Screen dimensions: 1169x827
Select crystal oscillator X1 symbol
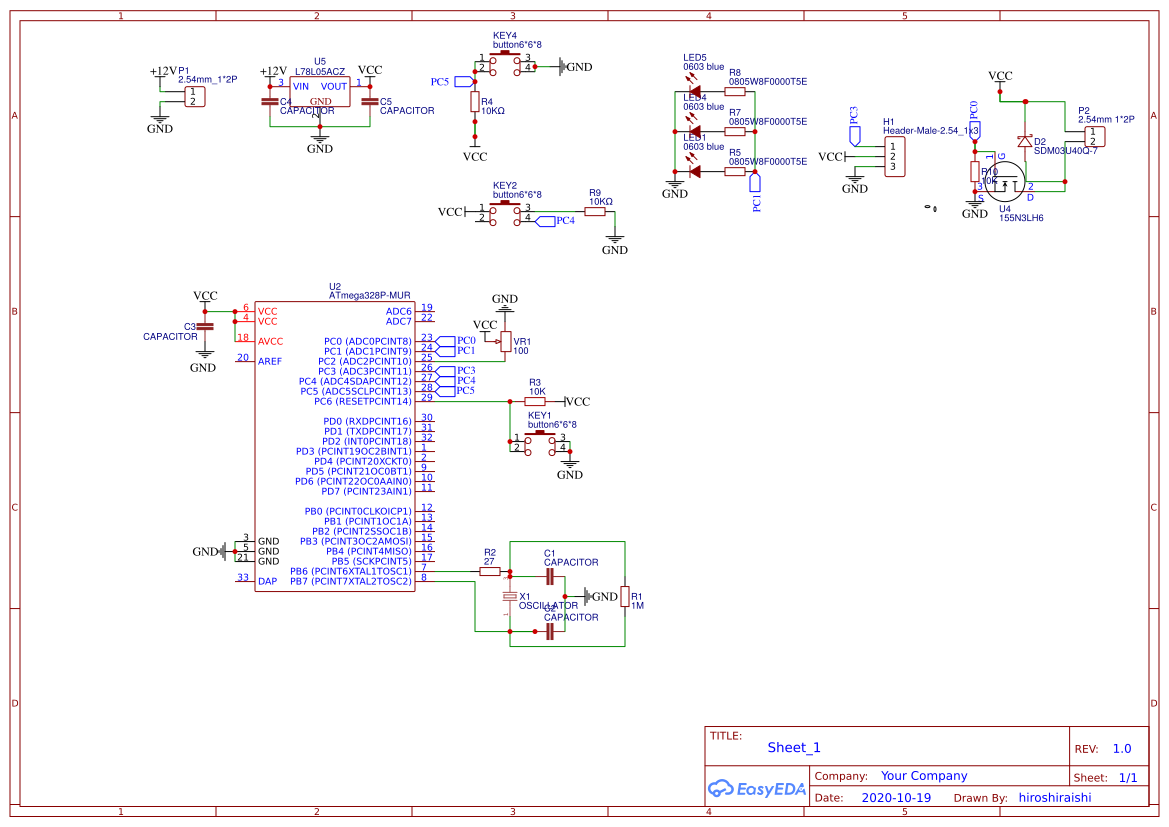click(511, 594)
